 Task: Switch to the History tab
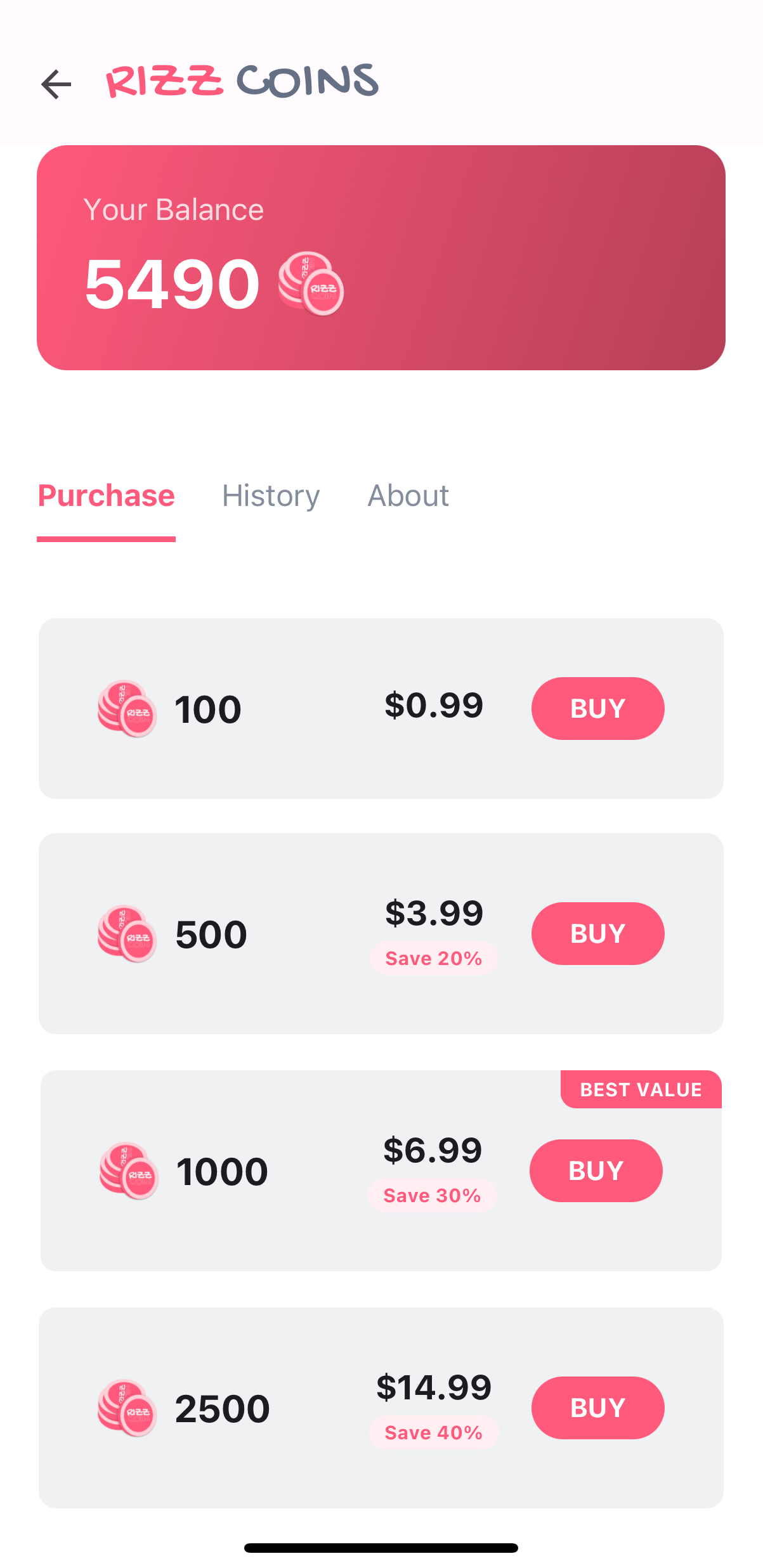coord(271,496)
